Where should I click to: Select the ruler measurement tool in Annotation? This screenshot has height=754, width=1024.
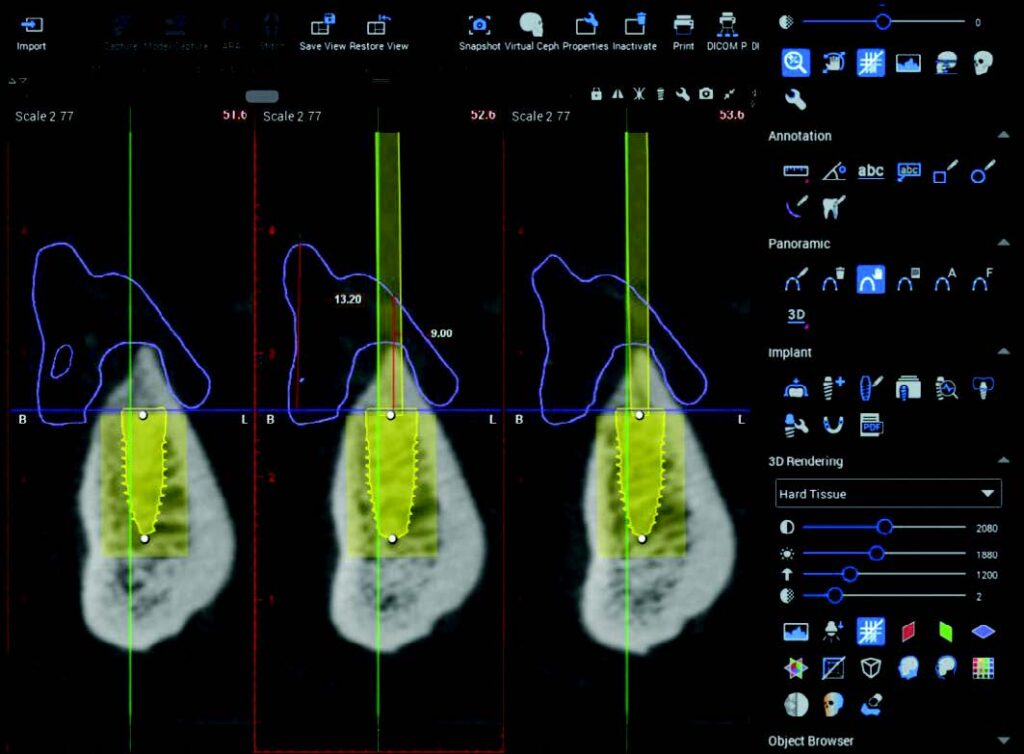[796, 172]
